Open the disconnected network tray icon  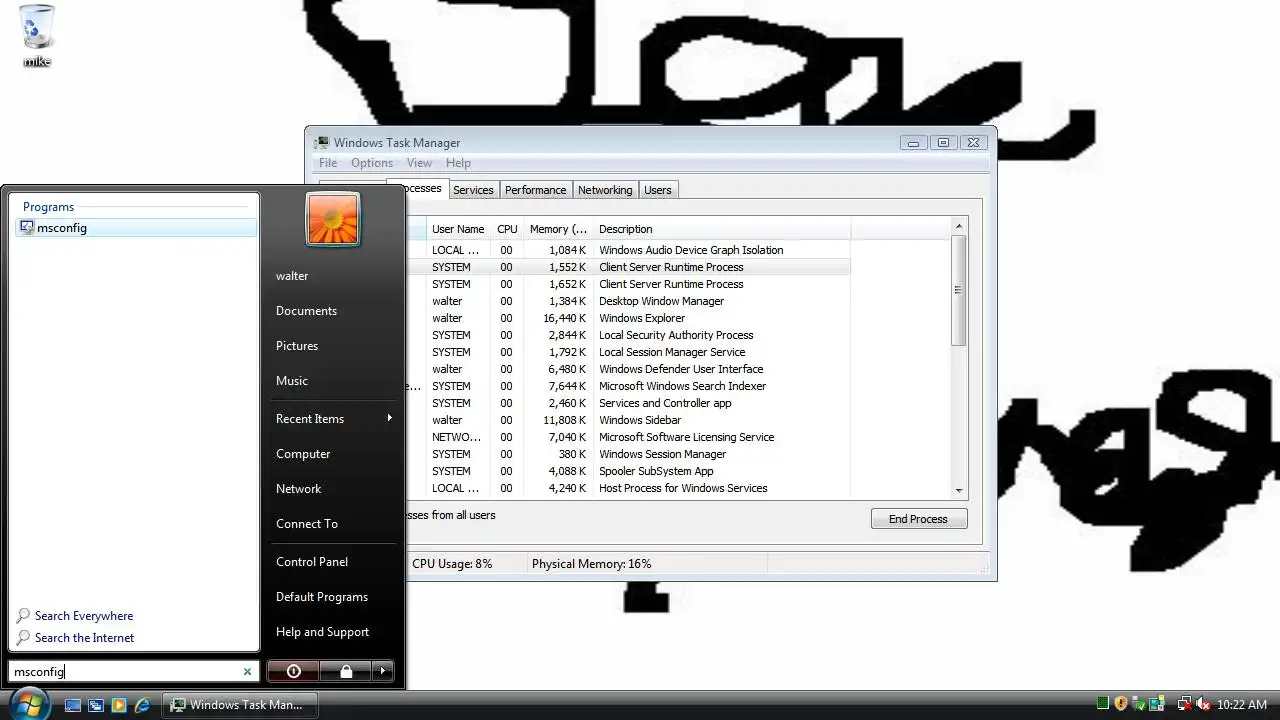pyautogui.click(x=1185, y=704)
